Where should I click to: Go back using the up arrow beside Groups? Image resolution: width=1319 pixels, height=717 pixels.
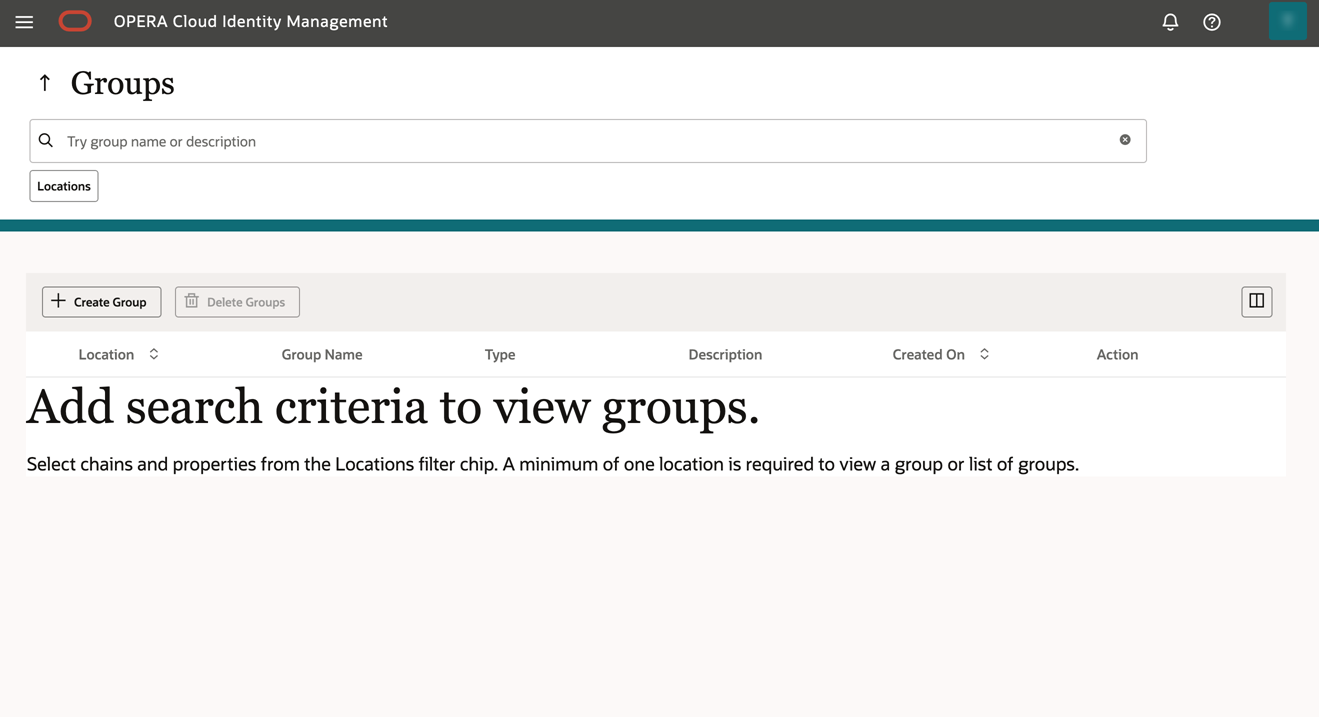45,83
